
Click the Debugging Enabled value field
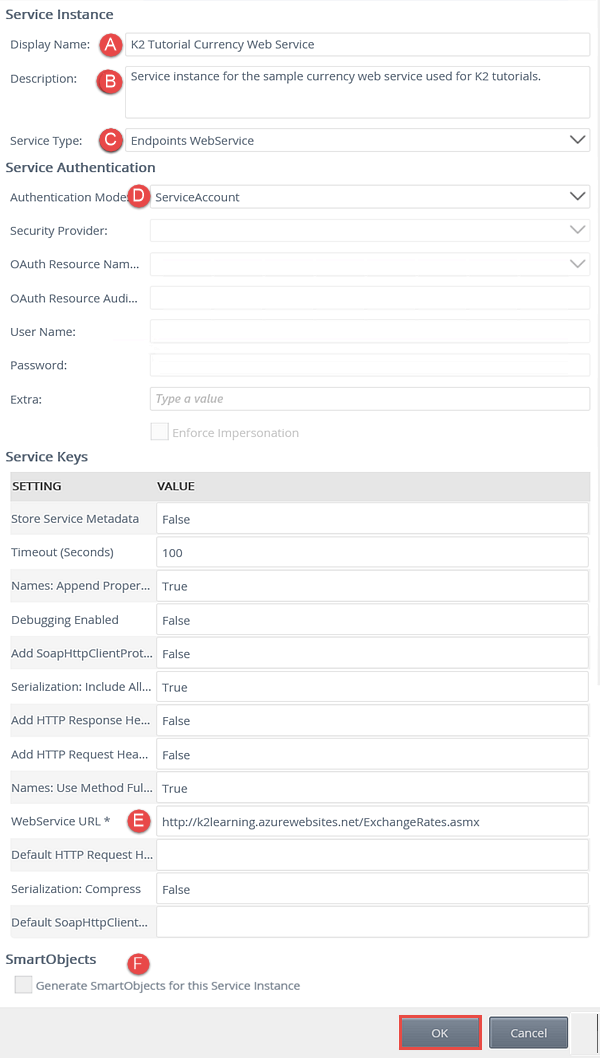(372, 620)
